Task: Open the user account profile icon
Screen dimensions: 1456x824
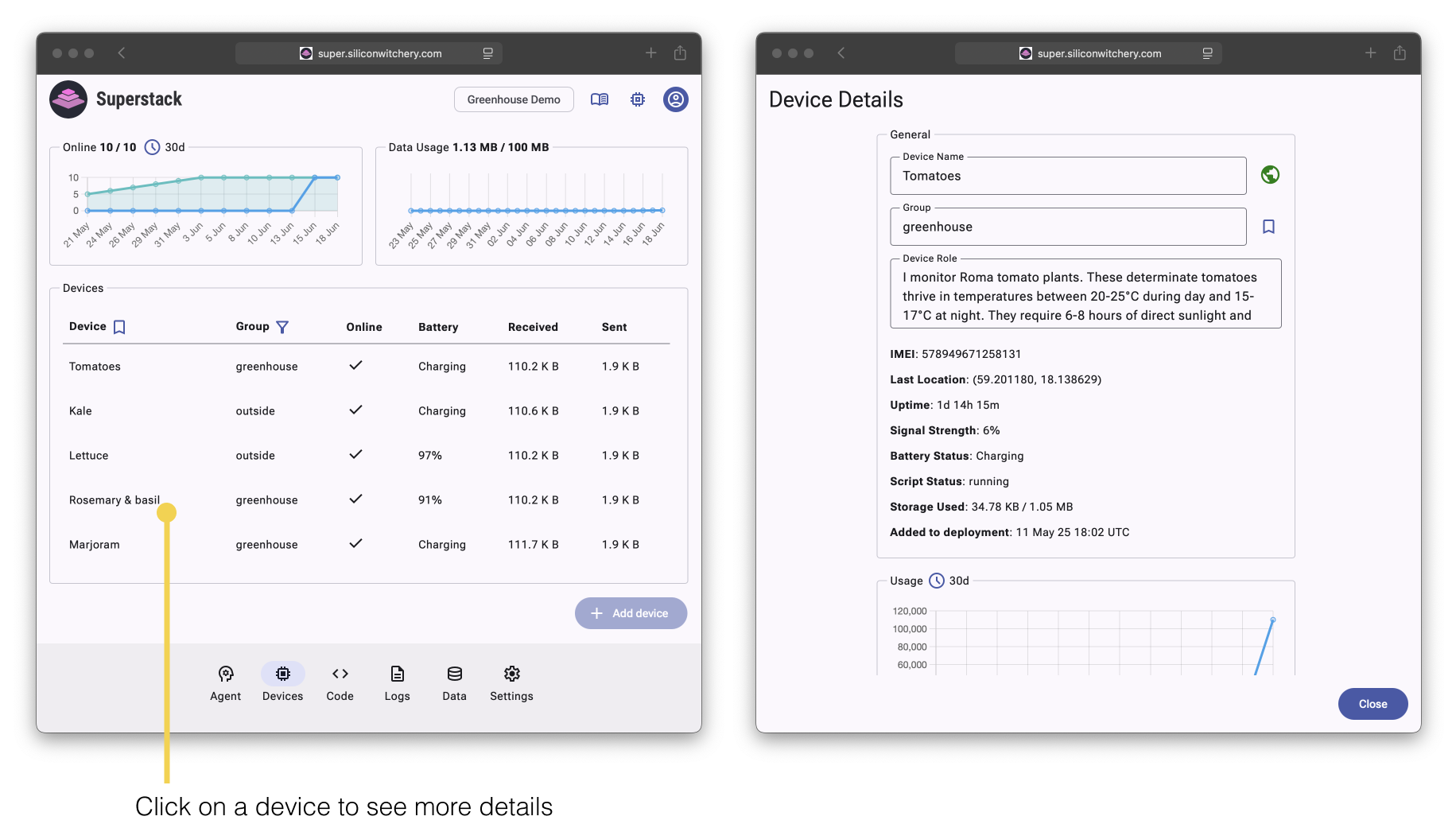Action: (676, 99)
